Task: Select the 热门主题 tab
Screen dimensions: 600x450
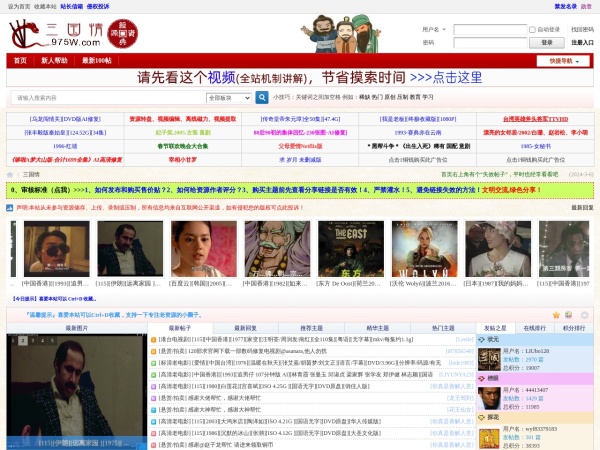Action: (442, 327)
